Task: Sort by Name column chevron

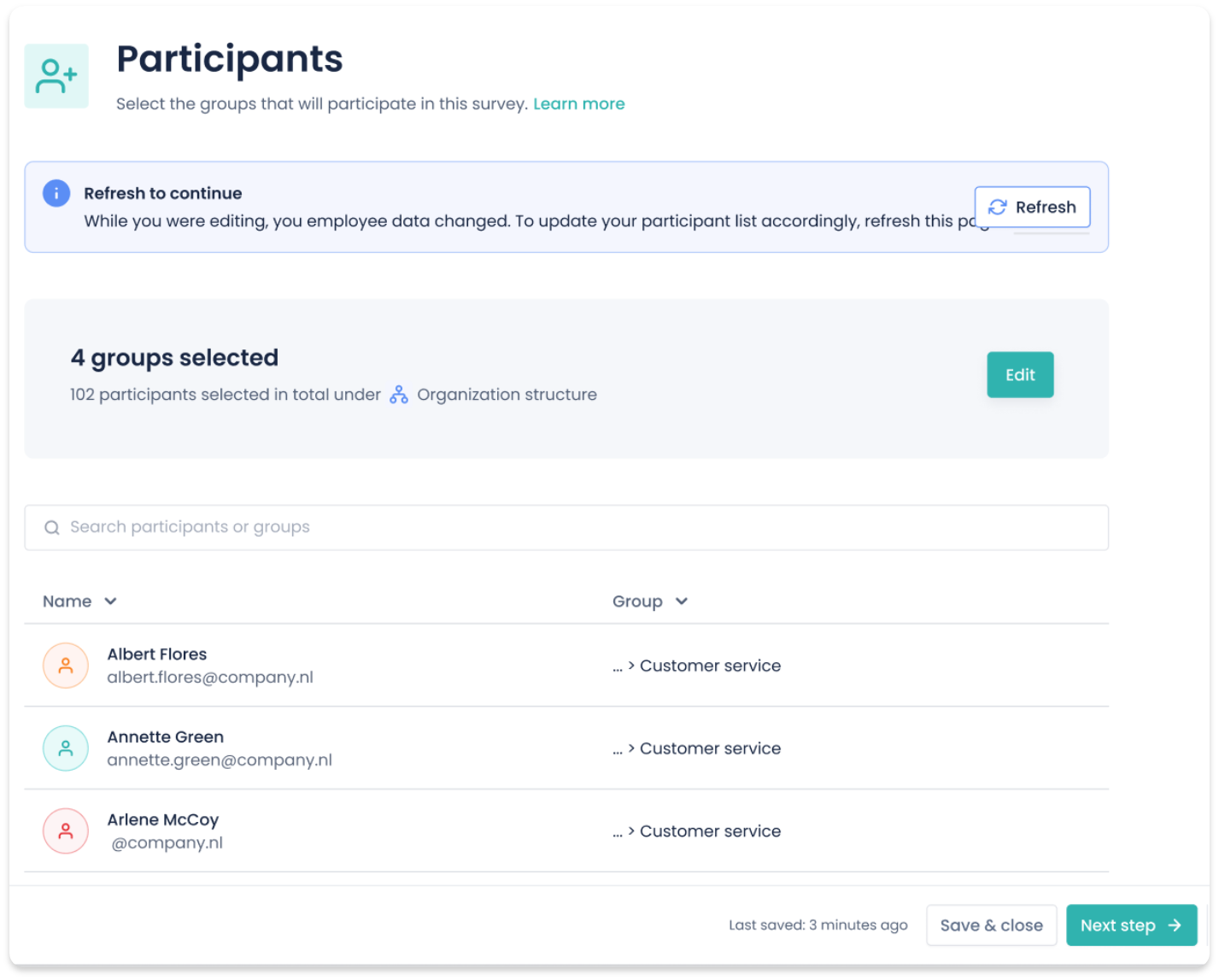Action: pos(110,601)
